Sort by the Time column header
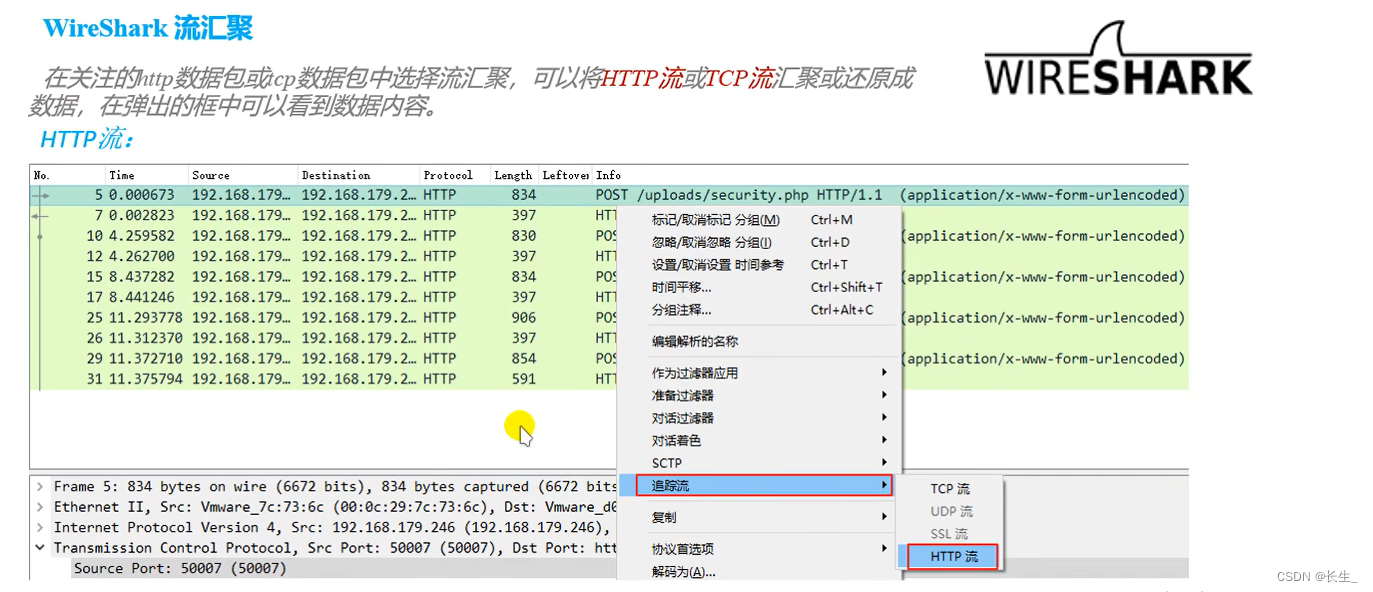This screenshot has height=592, width=1373. 146,175
